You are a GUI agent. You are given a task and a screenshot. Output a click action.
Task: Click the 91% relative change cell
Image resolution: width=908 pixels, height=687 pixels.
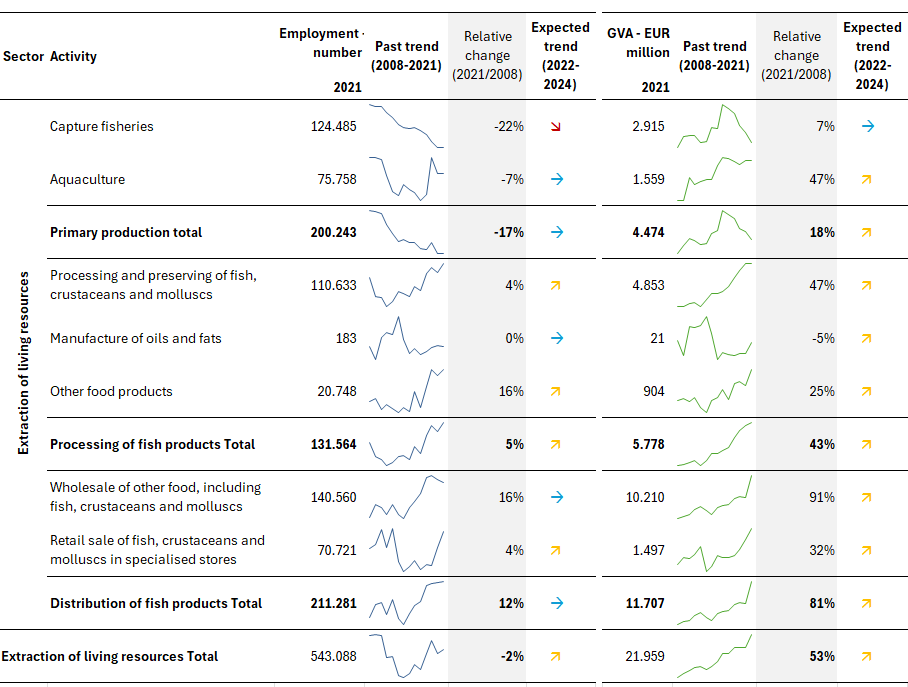click(821, 497)
